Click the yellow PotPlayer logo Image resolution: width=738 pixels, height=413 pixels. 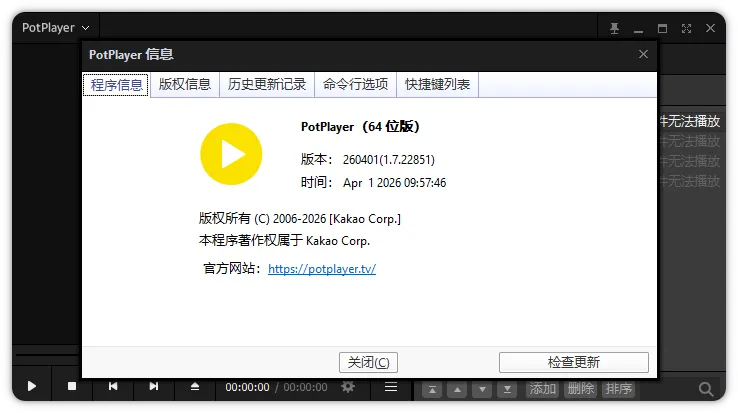coord(231,154)
